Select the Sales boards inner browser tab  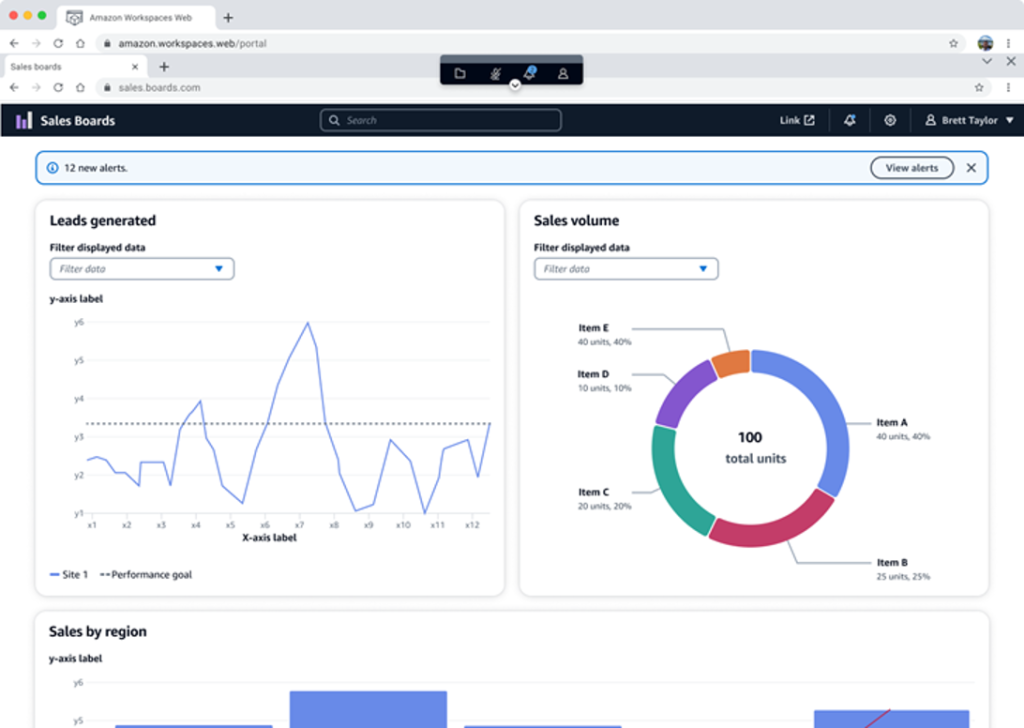(74, 67)
